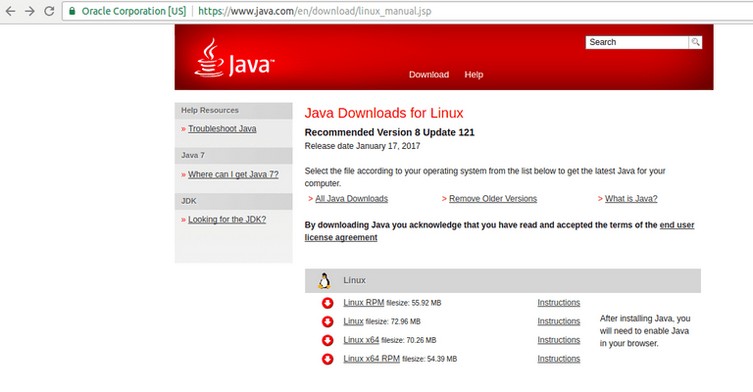Click the Tux penguin Linux icon

[325, 281]
